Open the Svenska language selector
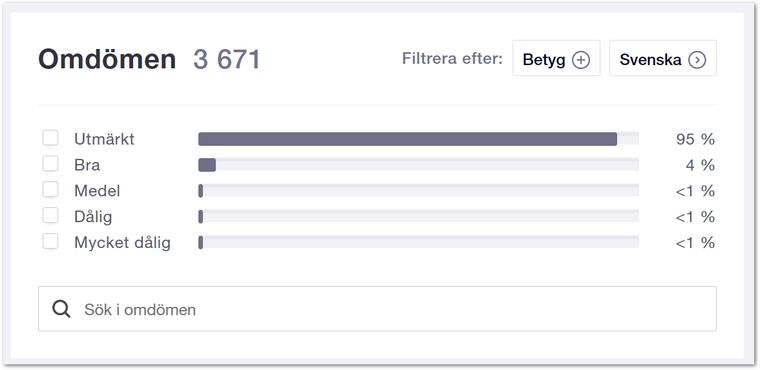The width and height of the screenshot is (760, 370). [663, 58]
